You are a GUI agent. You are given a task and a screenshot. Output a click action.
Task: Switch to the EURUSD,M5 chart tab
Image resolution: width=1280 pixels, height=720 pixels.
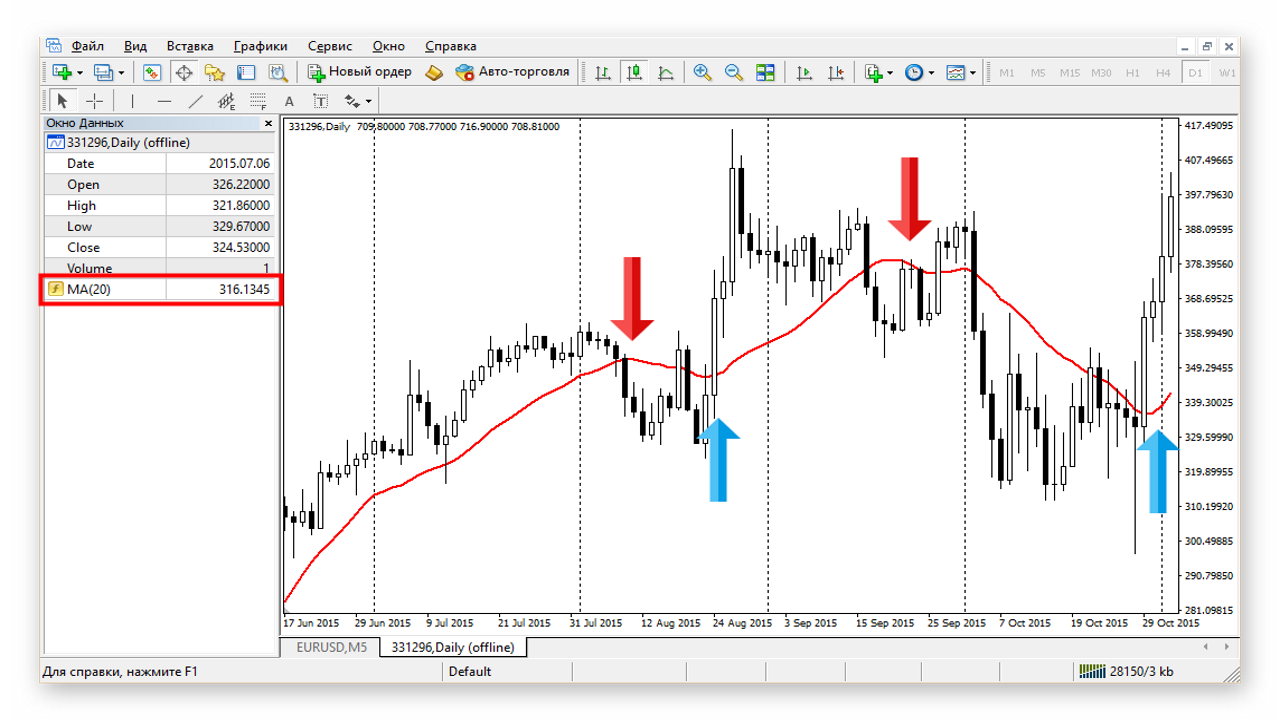pos(331,647)
